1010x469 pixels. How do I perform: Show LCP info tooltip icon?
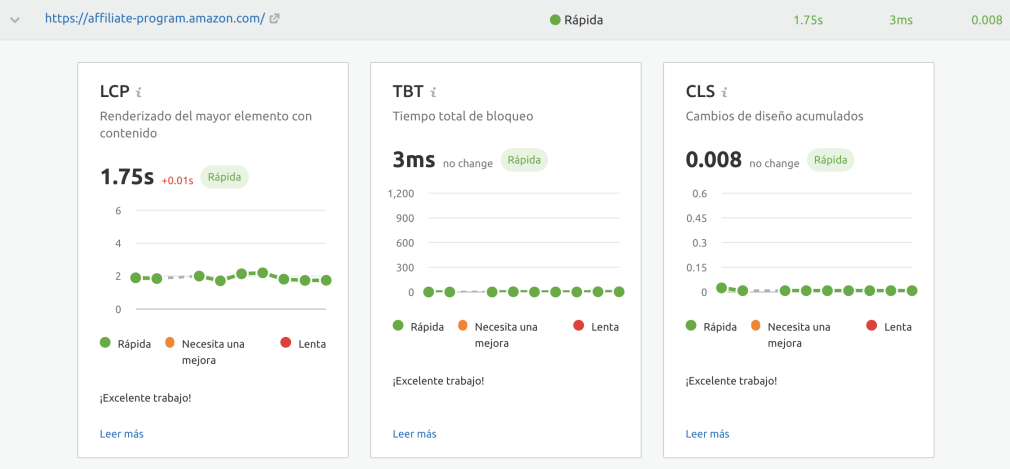pyautogui.click(x=138, y=92)
